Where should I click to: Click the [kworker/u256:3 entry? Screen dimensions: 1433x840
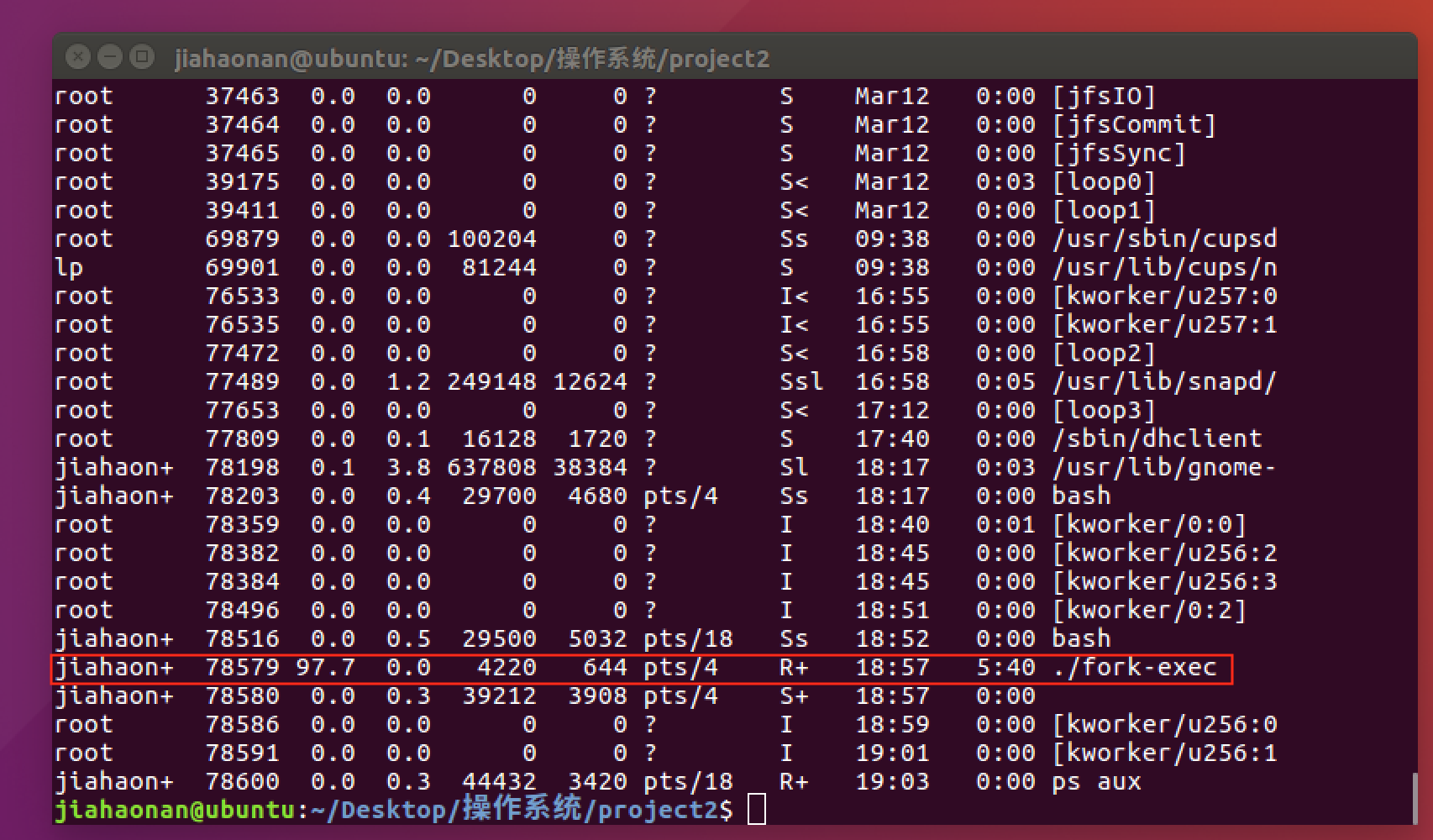pos(1165,581)
